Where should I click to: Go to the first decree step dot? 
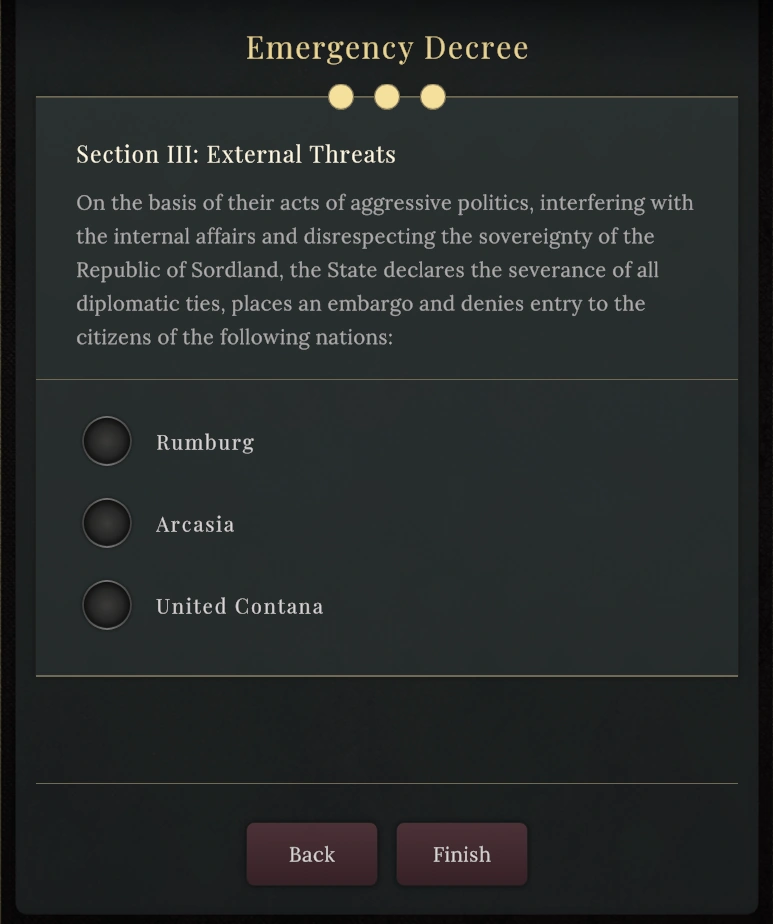[x=341, y=97]
